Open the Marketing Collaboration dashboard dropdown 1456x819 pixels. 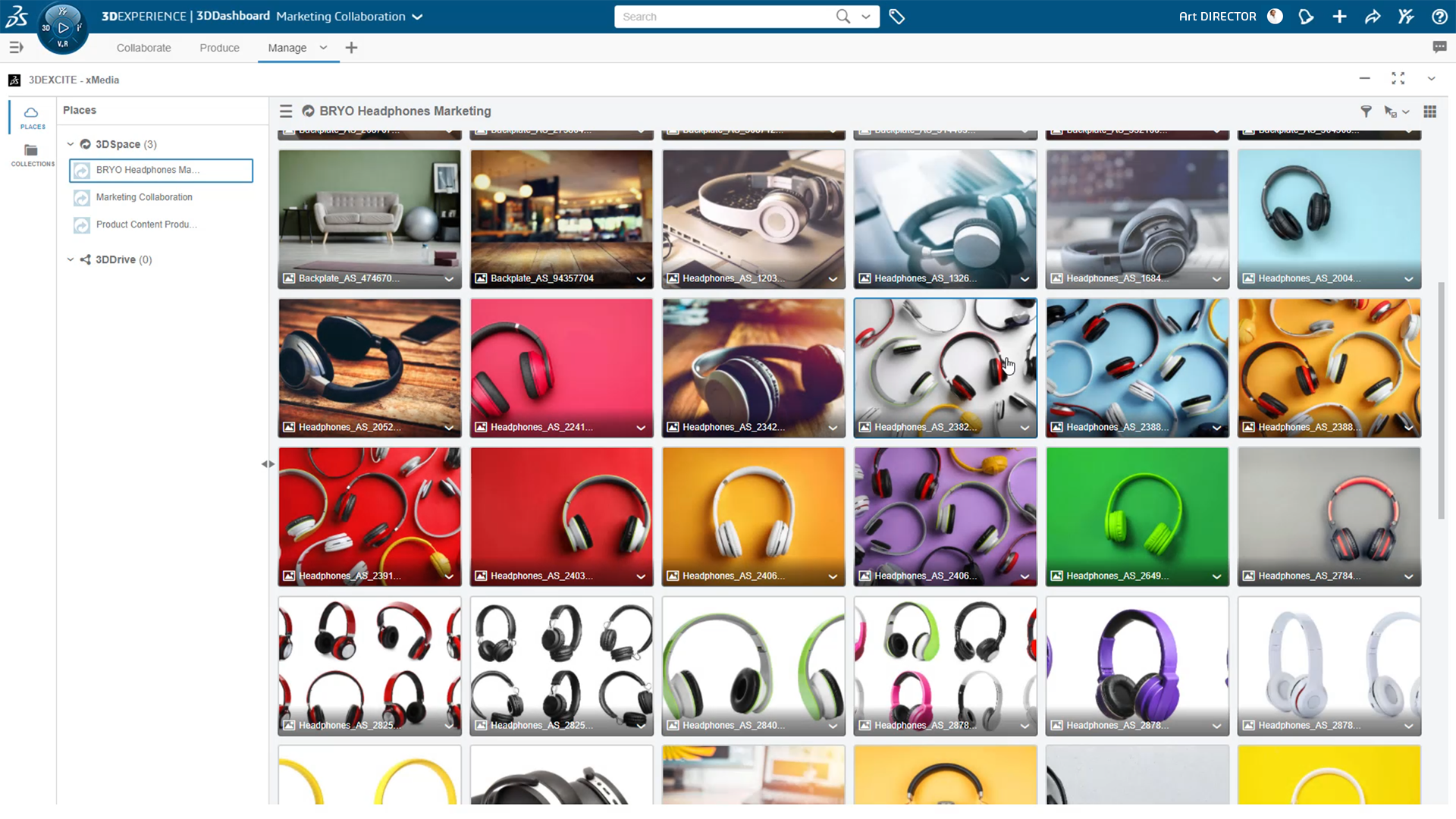tap(417, 17)
